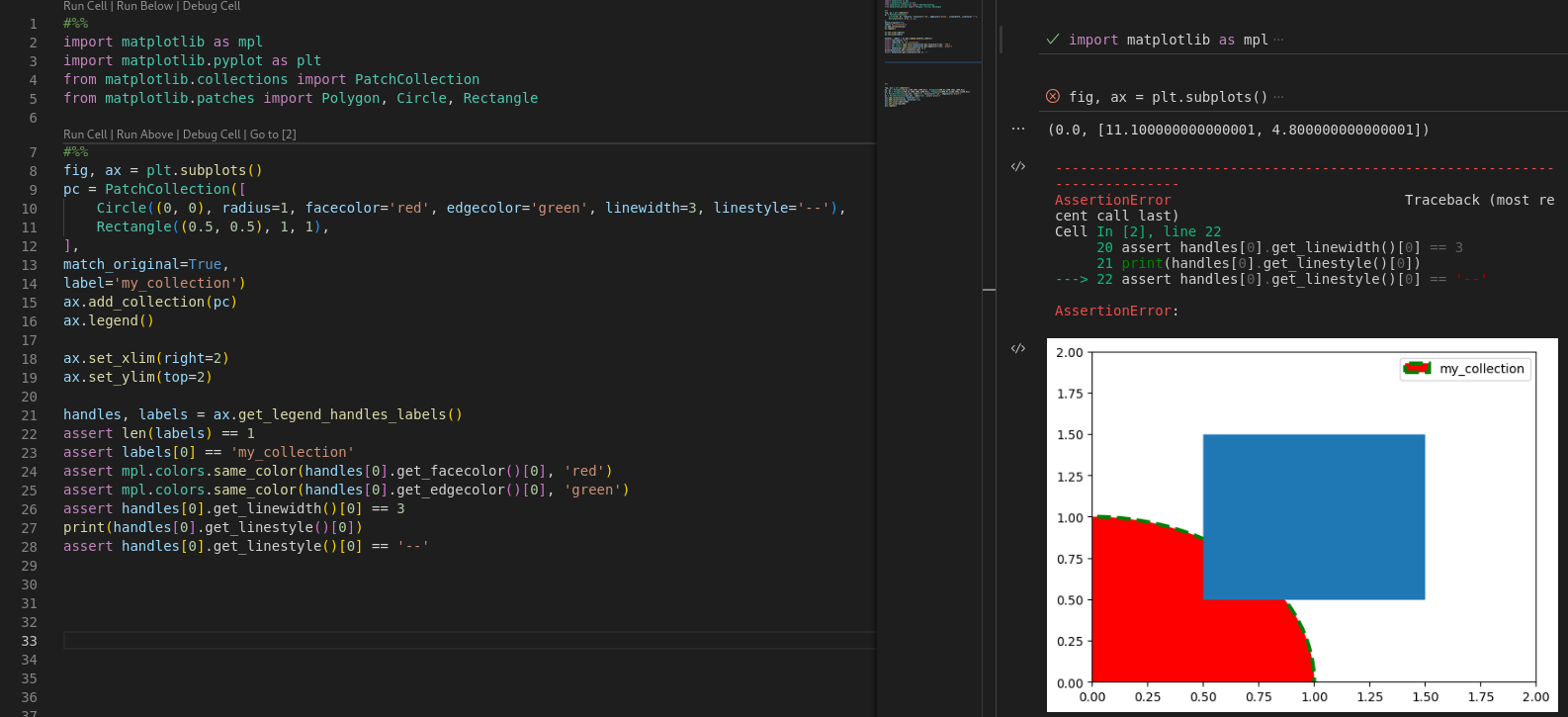Click "ax.set_ylim(top=2)" on line 19

click(x=138, y=377)
